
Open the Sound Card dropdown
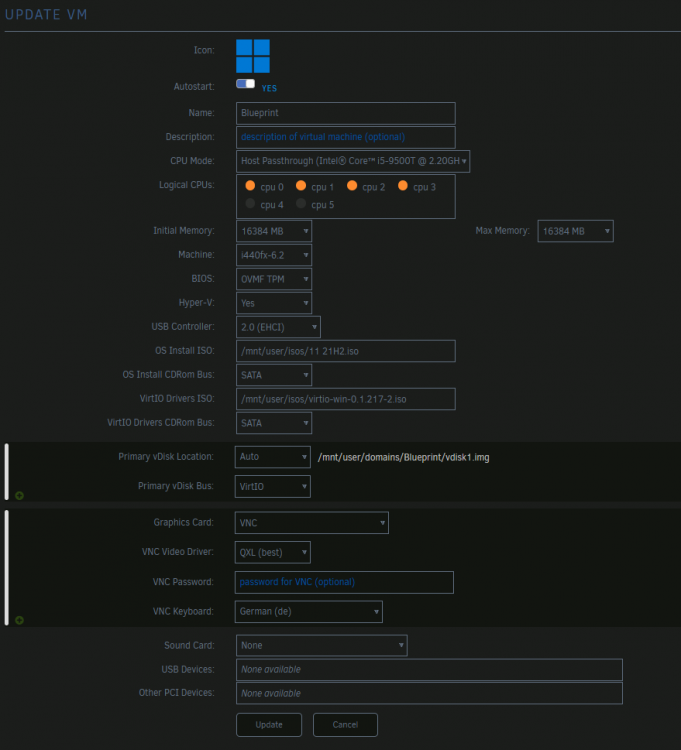pos(322,645)
